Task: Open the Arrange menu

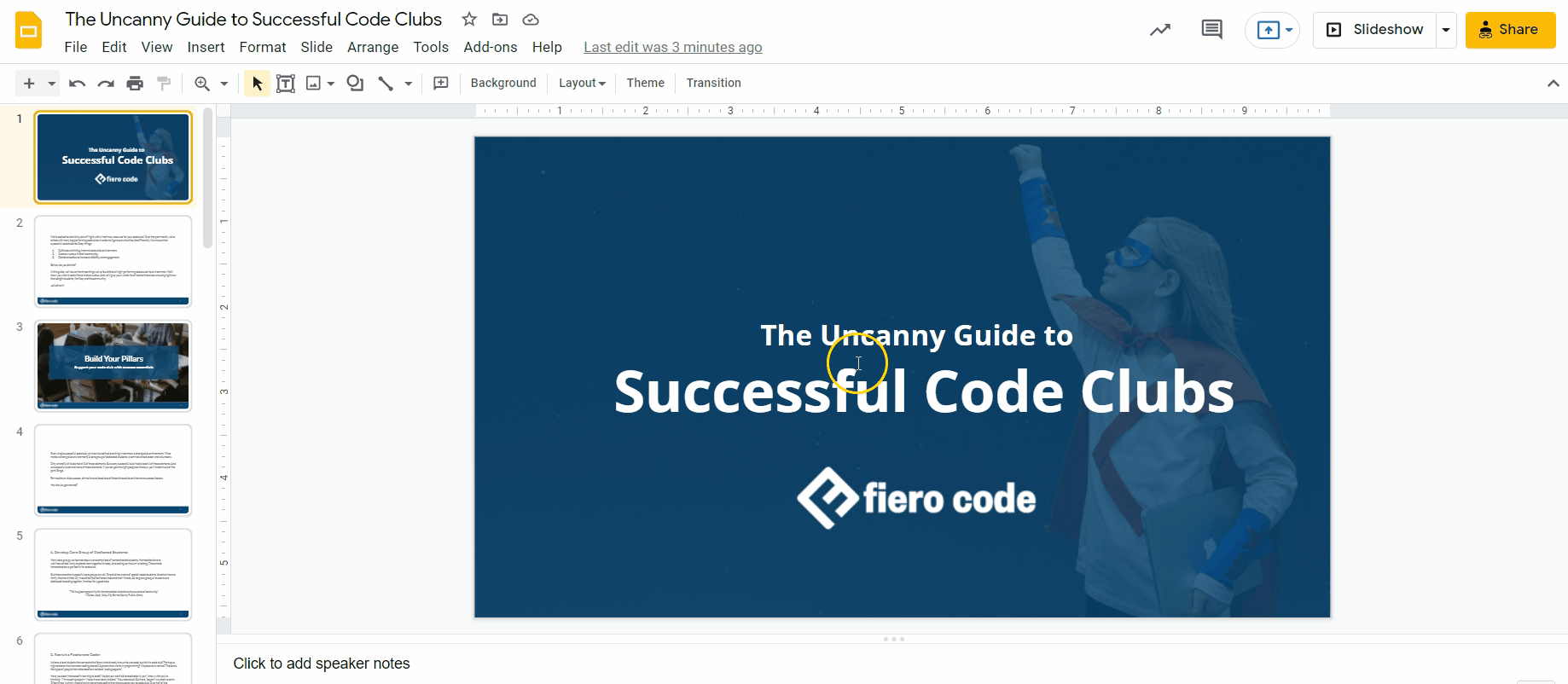Action: (373, 47)
